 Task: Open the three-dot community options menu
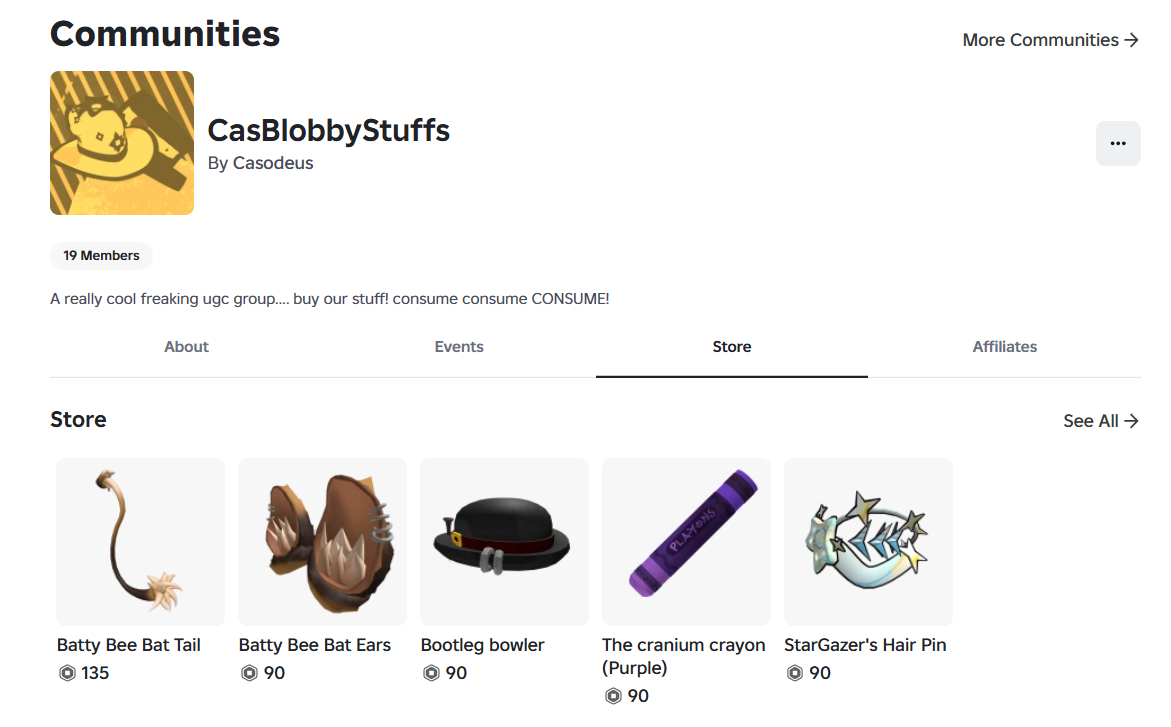pos(1118,144)
